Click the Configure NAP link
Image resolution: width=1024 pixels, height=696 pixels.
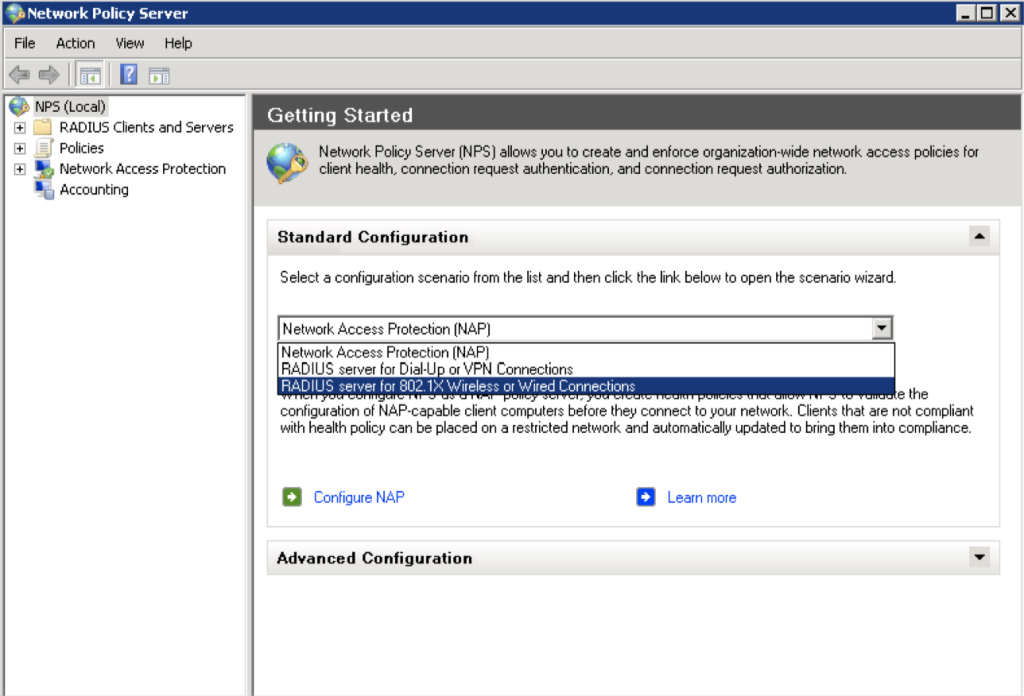point(359,498)
